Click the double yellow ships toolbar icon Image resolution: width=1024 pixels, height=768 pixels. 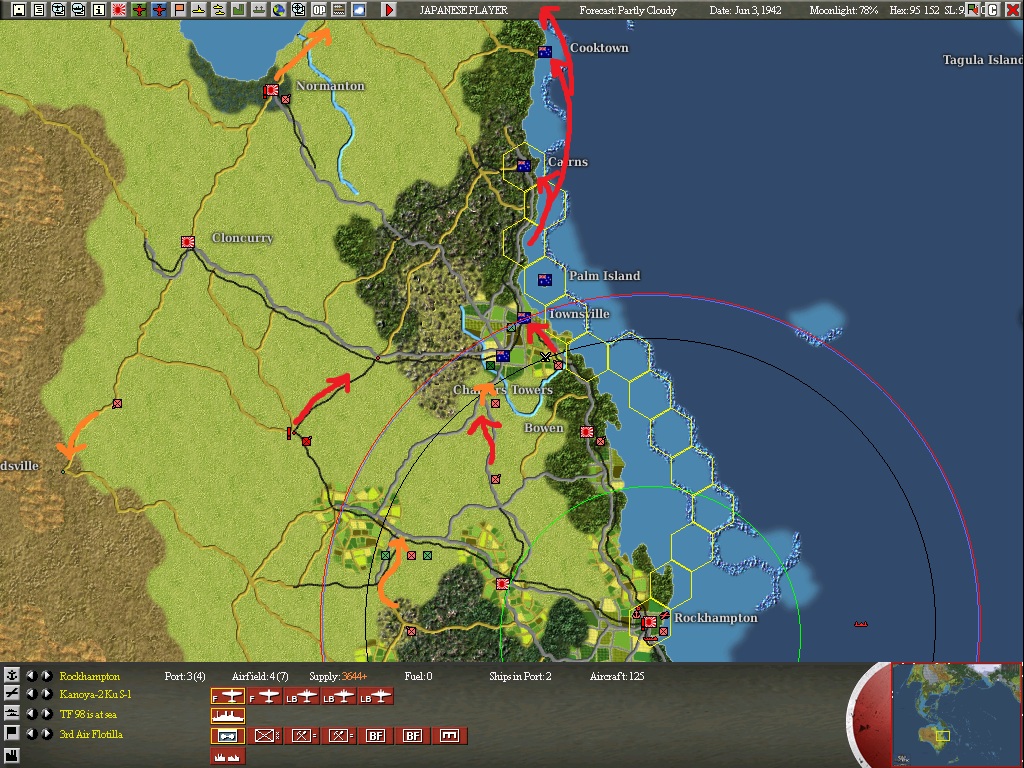tap(219, 10)
